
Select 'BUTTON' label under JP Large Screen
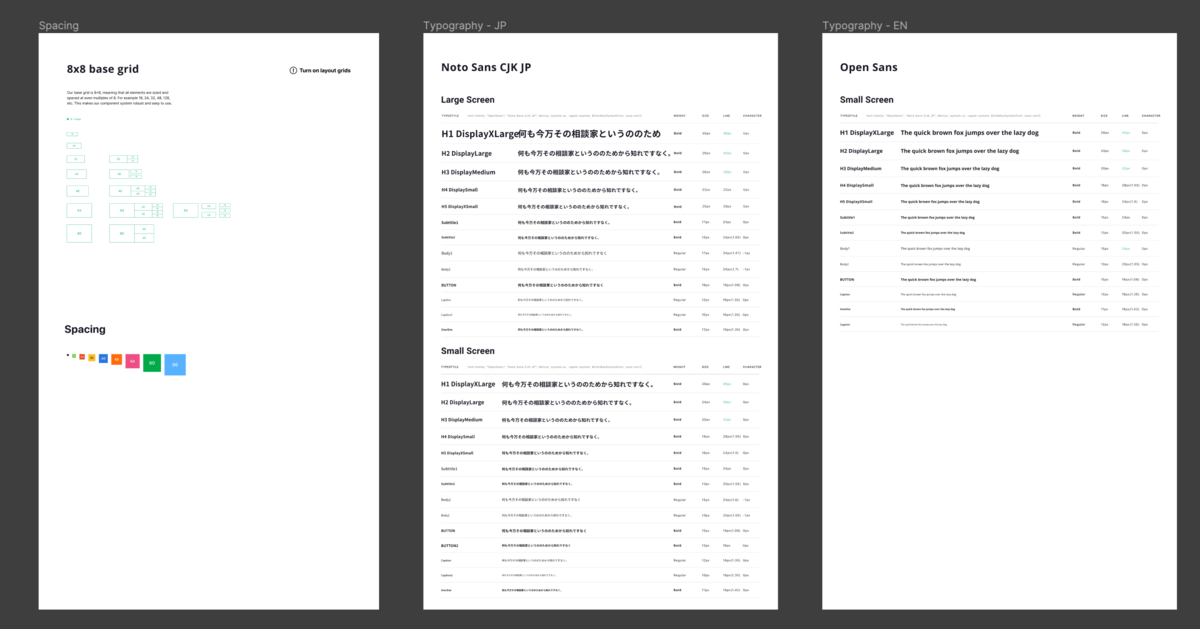tap(448, 285)
